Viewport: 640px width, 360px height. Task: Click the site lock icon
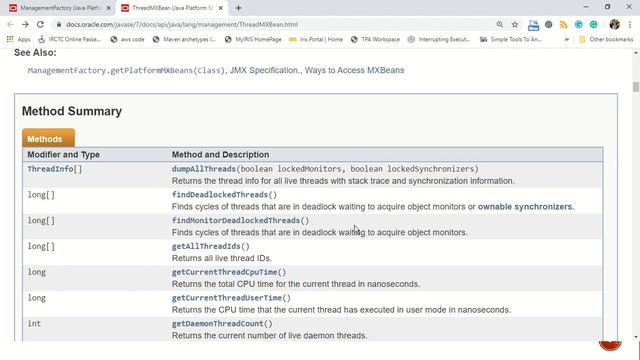[x=59, y=24]
